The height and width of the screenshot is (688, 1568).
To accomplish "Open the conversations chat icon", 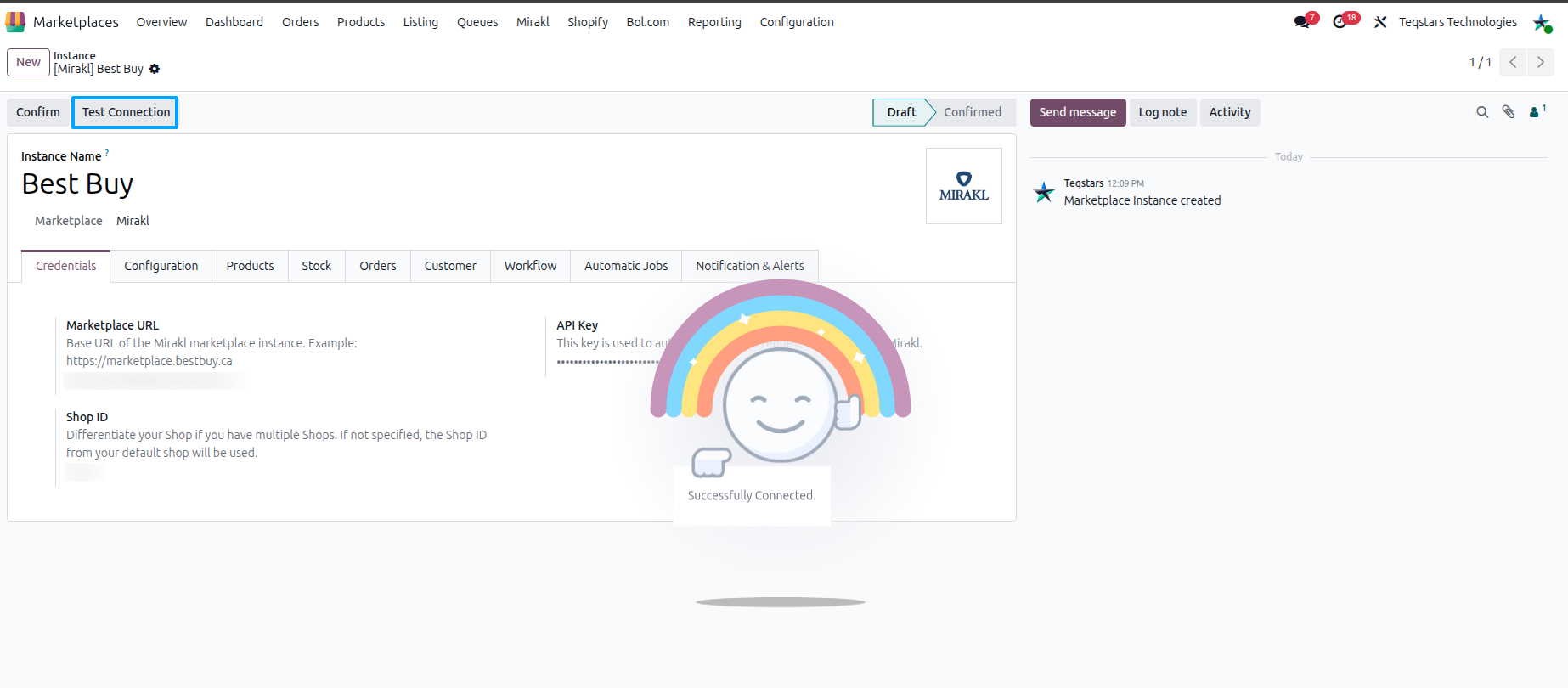I will pos(1302,22).
